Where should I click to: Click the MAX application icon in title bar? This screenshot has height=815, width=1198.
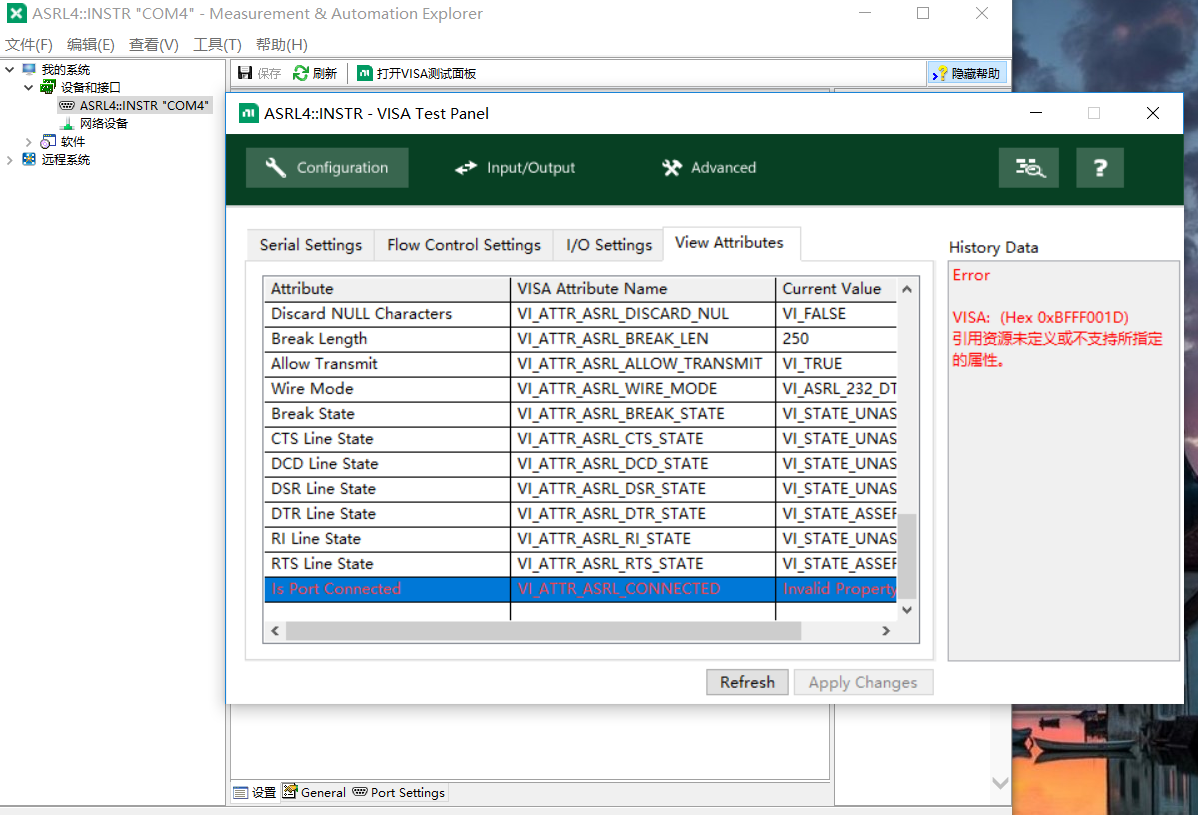[x=17, y=13]
